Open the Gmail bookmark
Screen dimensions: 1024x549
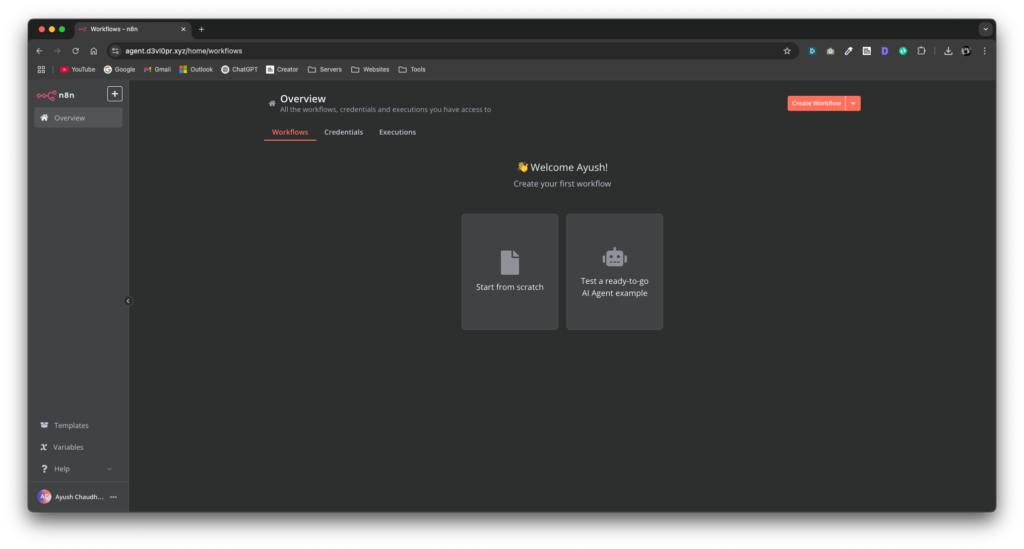[157, 69]
